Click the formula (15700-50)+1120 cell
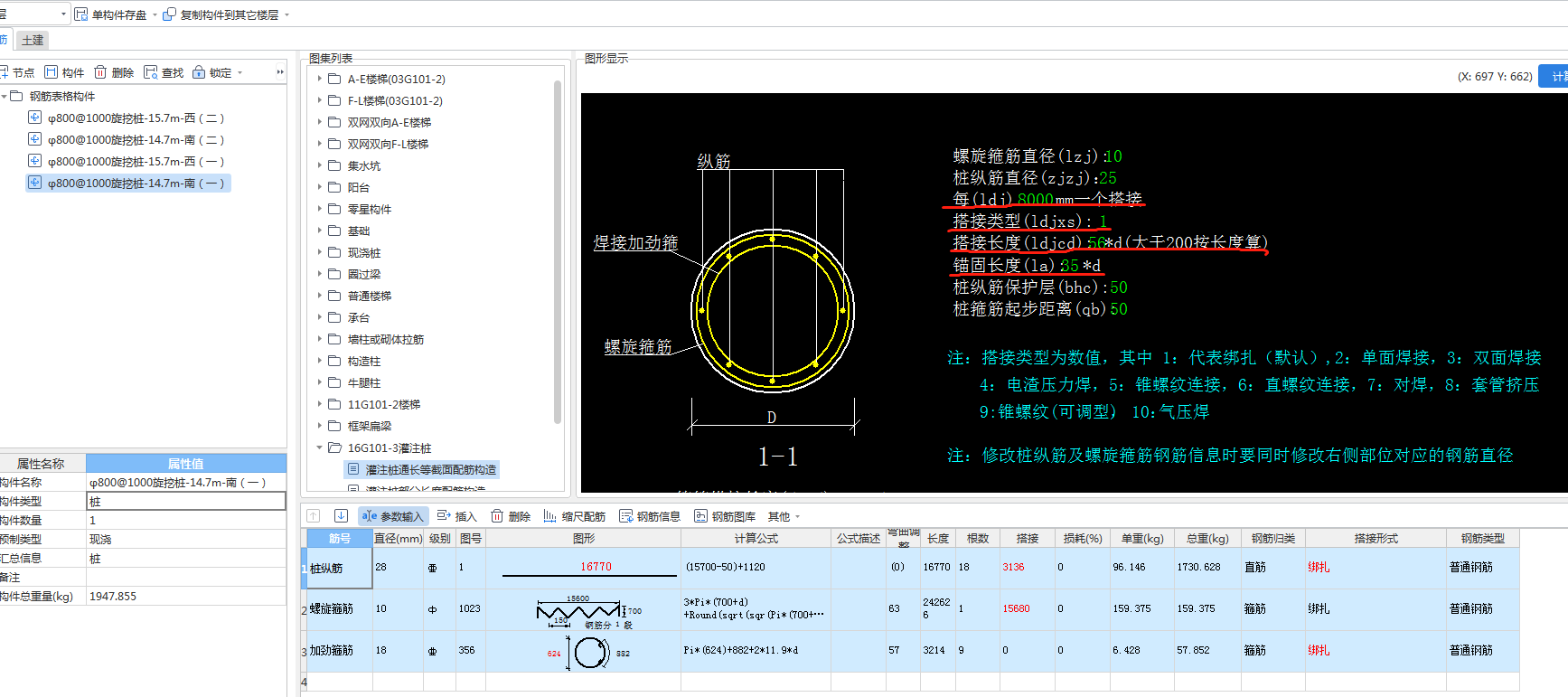 (756, 568)
